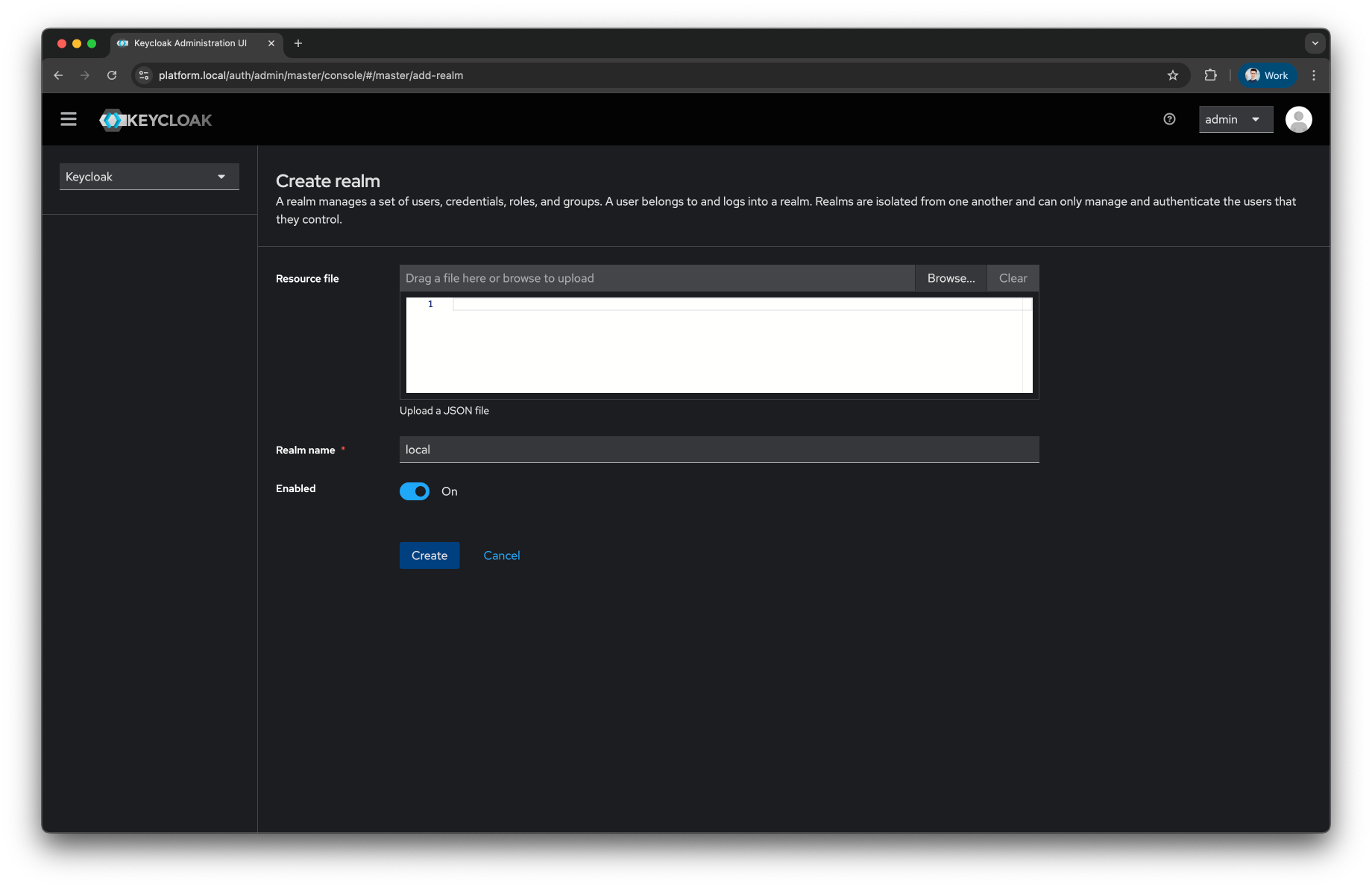Image resolution: width=1372 pixels, height=888 pixels.
Task: Focus the Realm name input field
Action: [719, 450]
